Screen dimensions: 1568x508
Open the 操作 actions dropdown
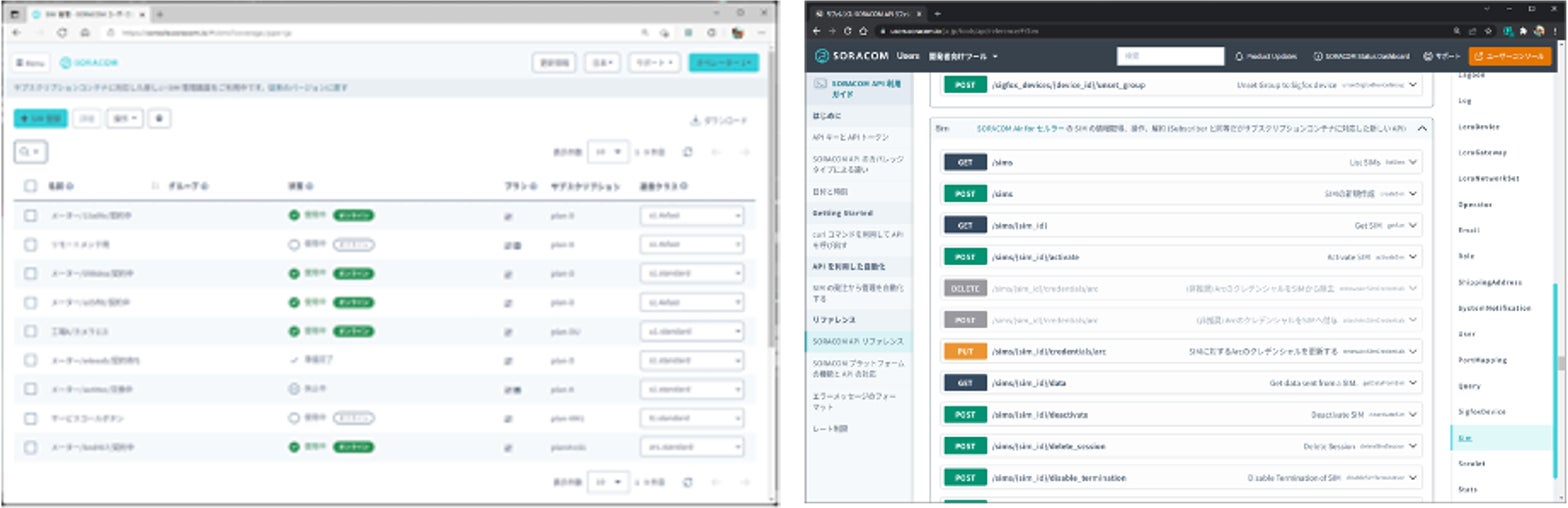124,119
